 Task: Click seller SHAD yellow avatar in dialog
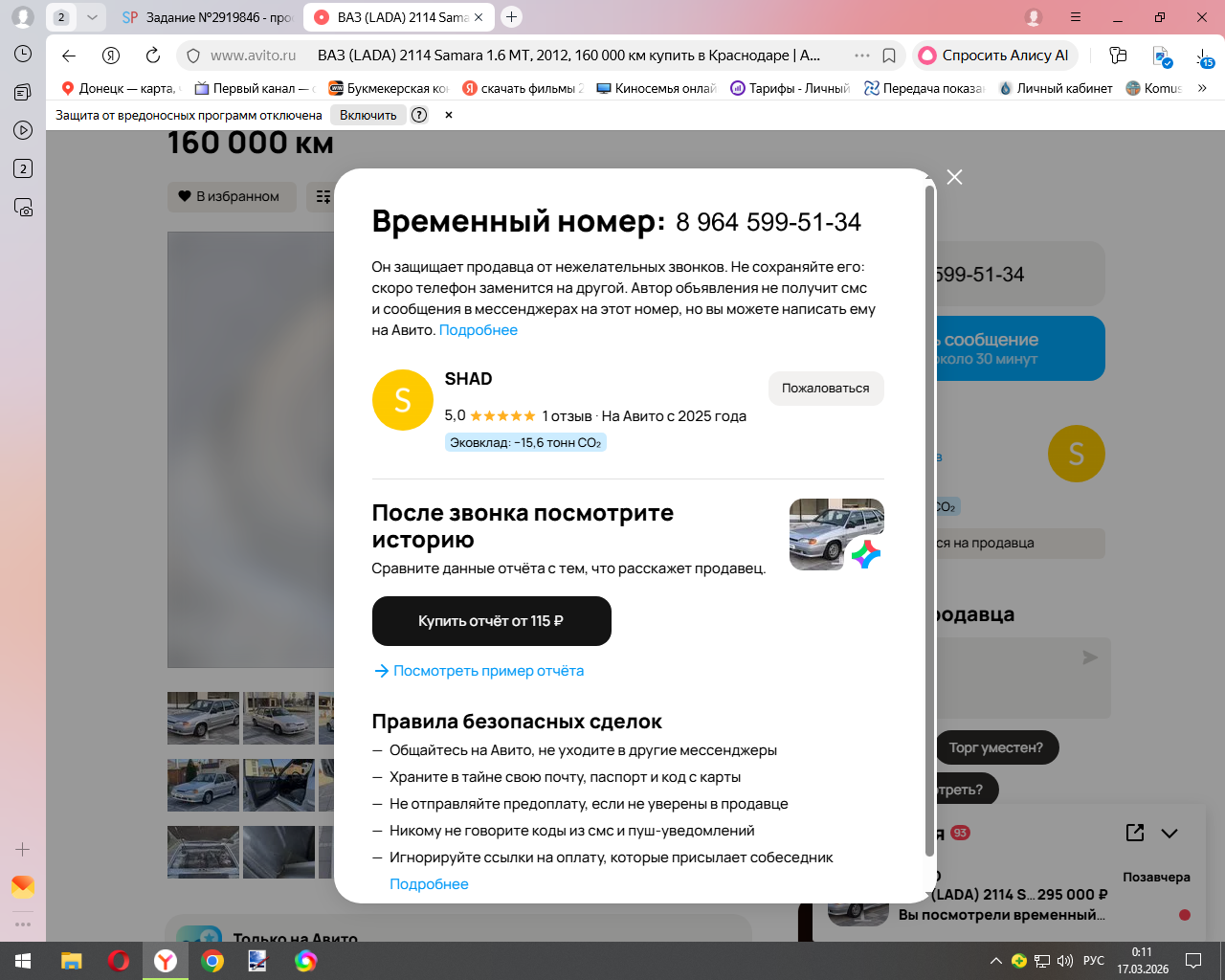point(403,400)
